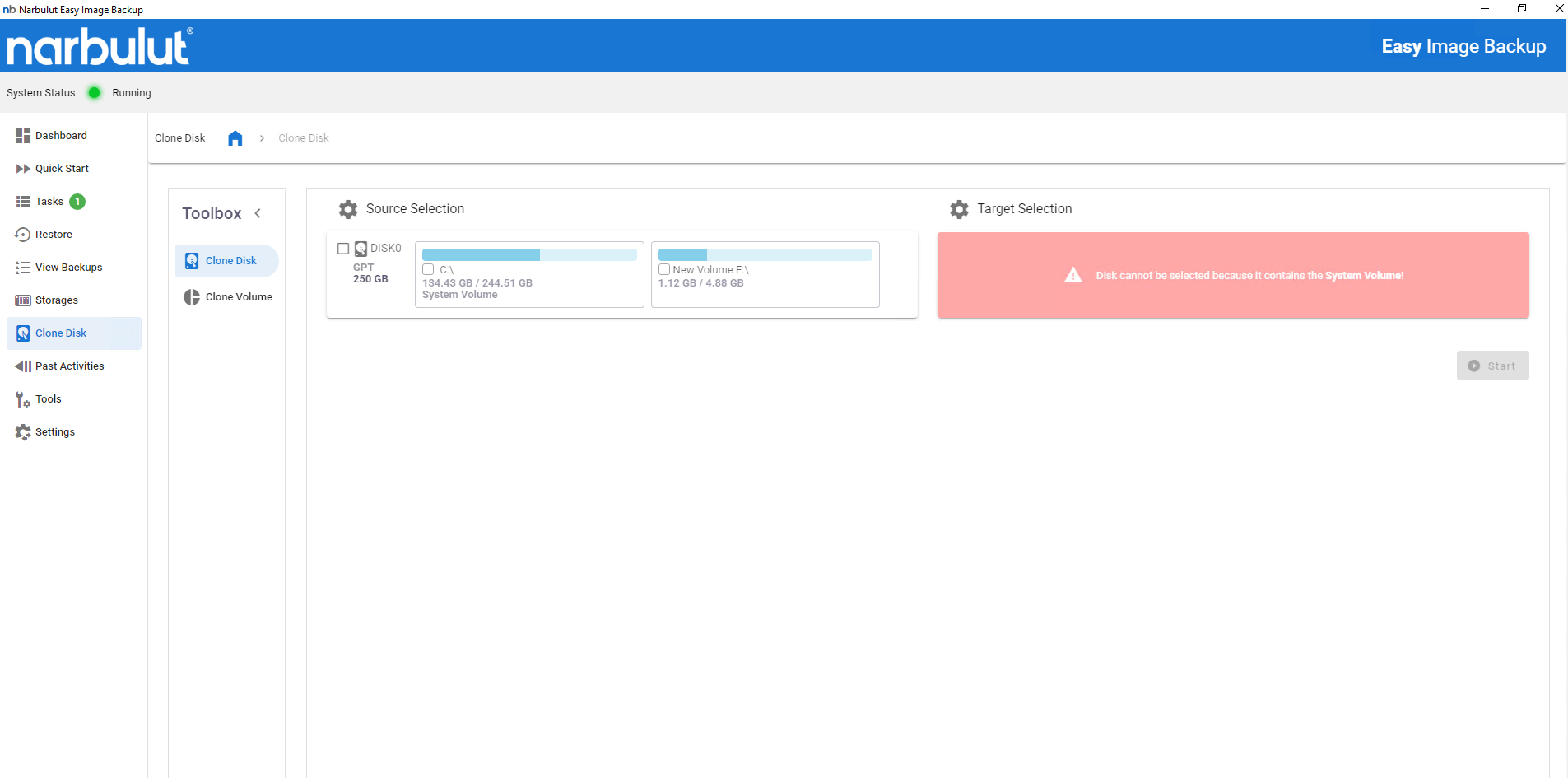Image resolution: width=1568 pixels, height=778 pixels.
Task: Click the C:\ volume usage bar
Action: (x=529, y=255)
